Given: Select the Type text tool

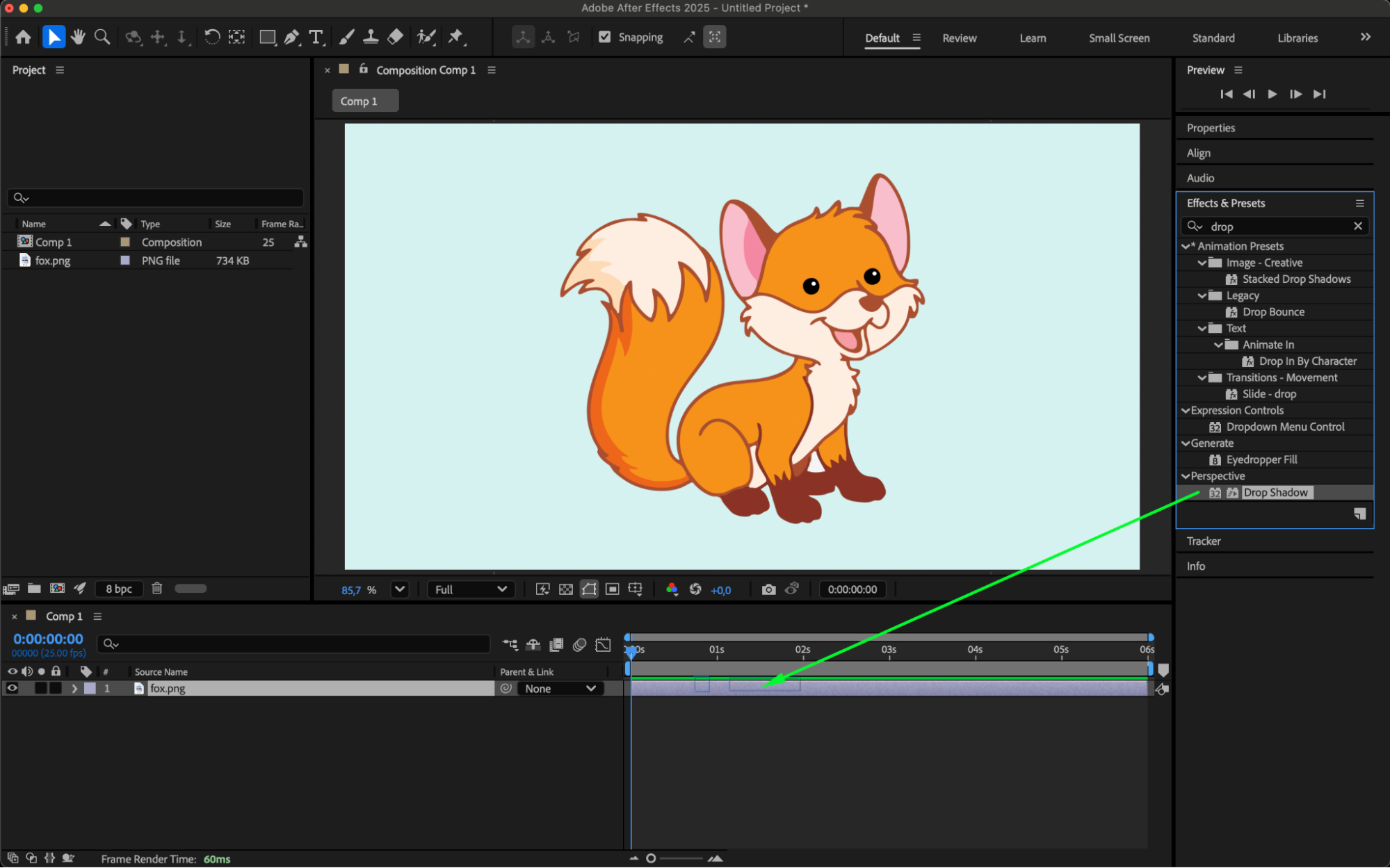Looking at the screenshot, I should pyautogui.click(x=316, y=37).
